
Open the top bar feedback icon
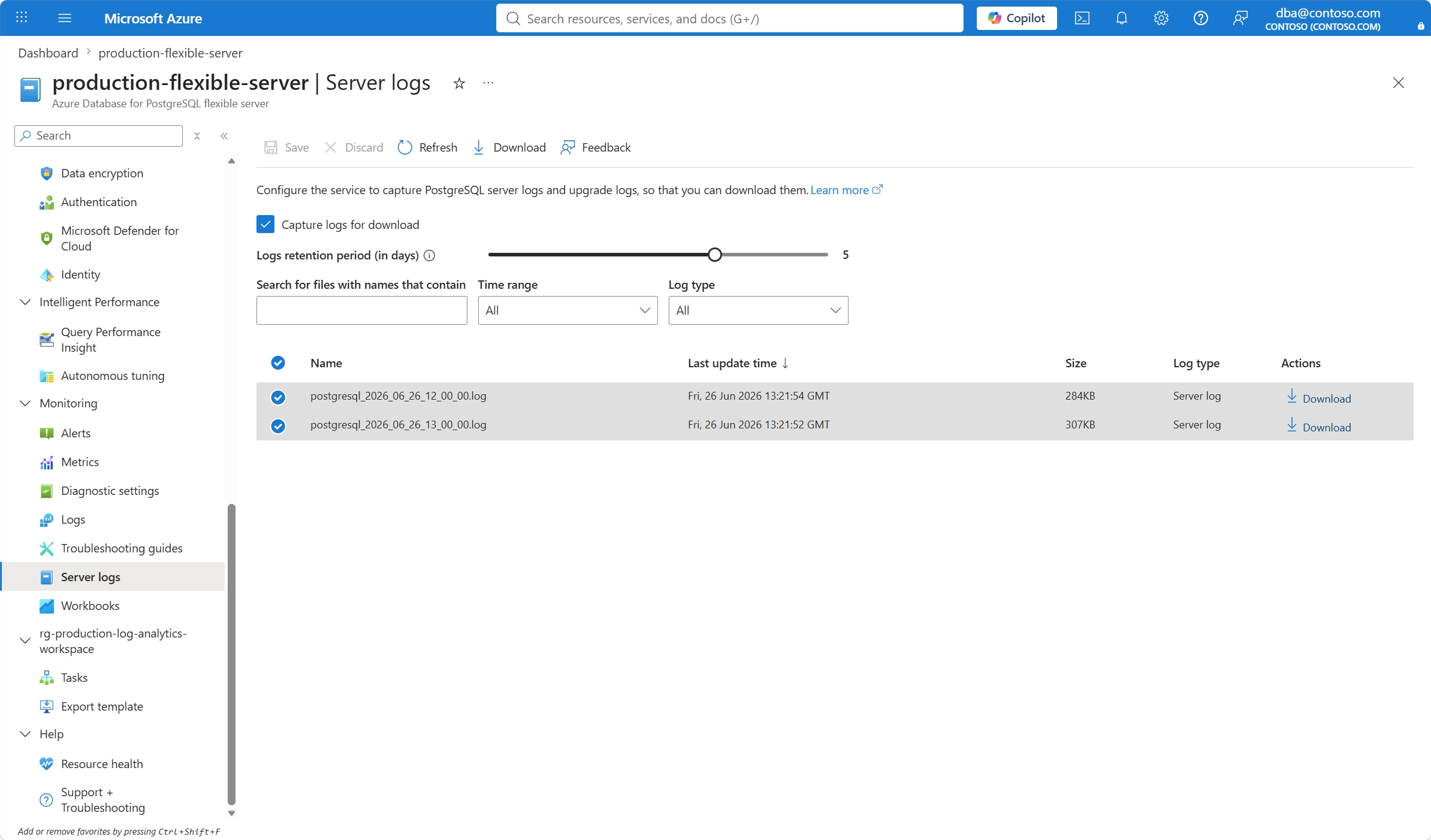[1240, 18]
